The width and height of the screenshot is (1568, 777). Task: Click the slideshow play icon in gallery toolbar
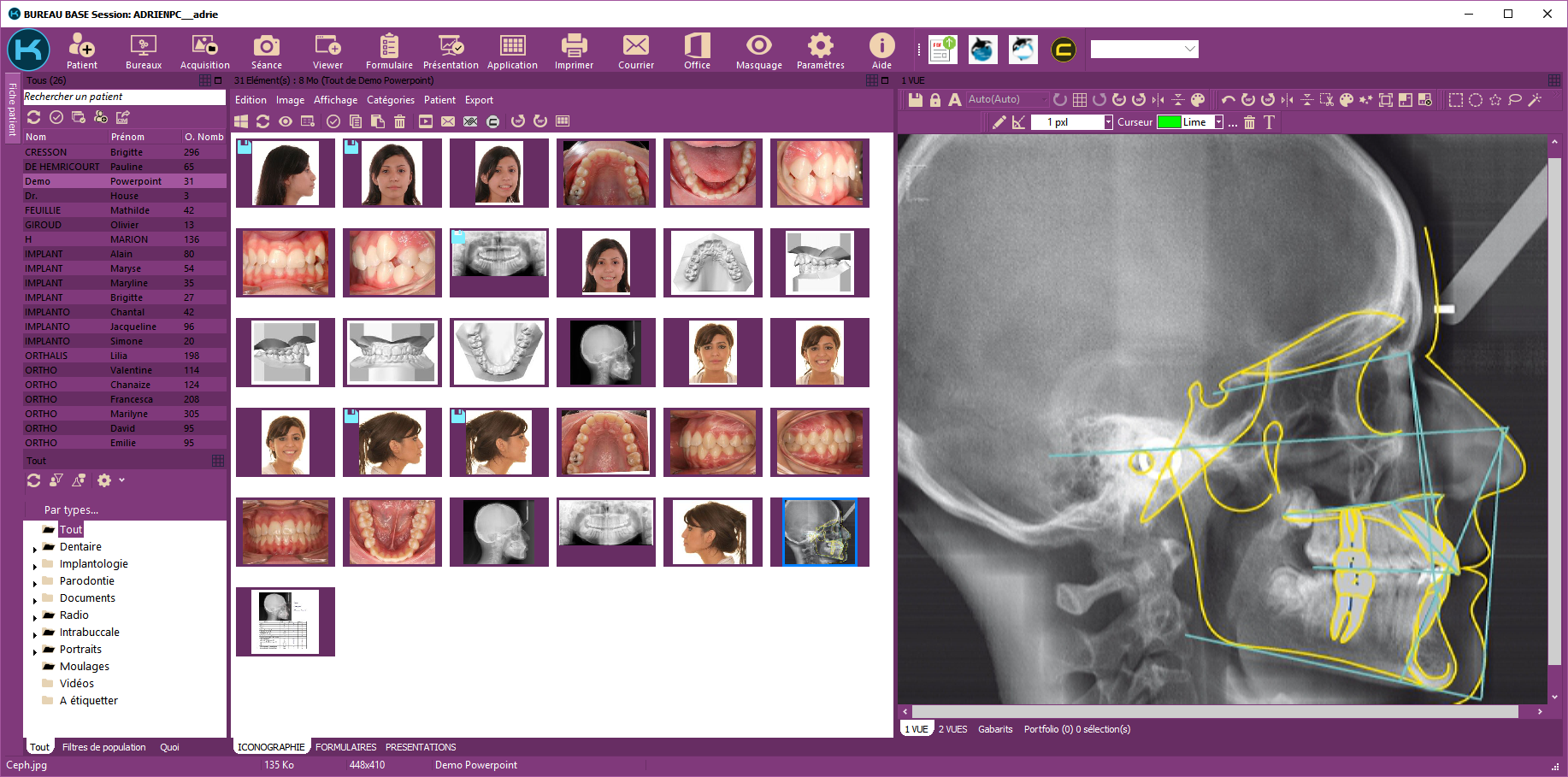coord(425,121)
